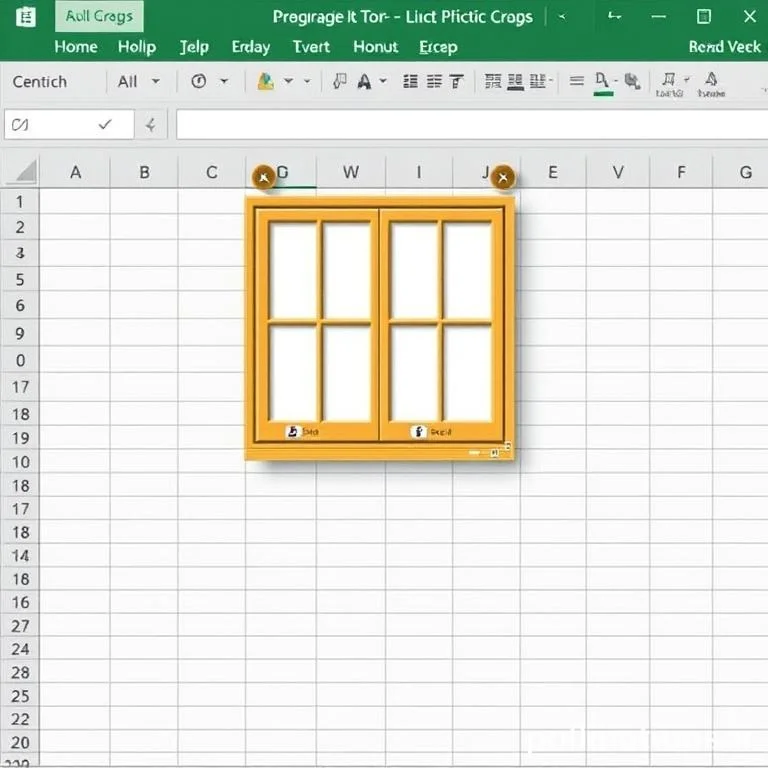The width and height of the screenshot is (768, 768).
Task: Click the right pane label icon in window picture
Action: (419, 431)
